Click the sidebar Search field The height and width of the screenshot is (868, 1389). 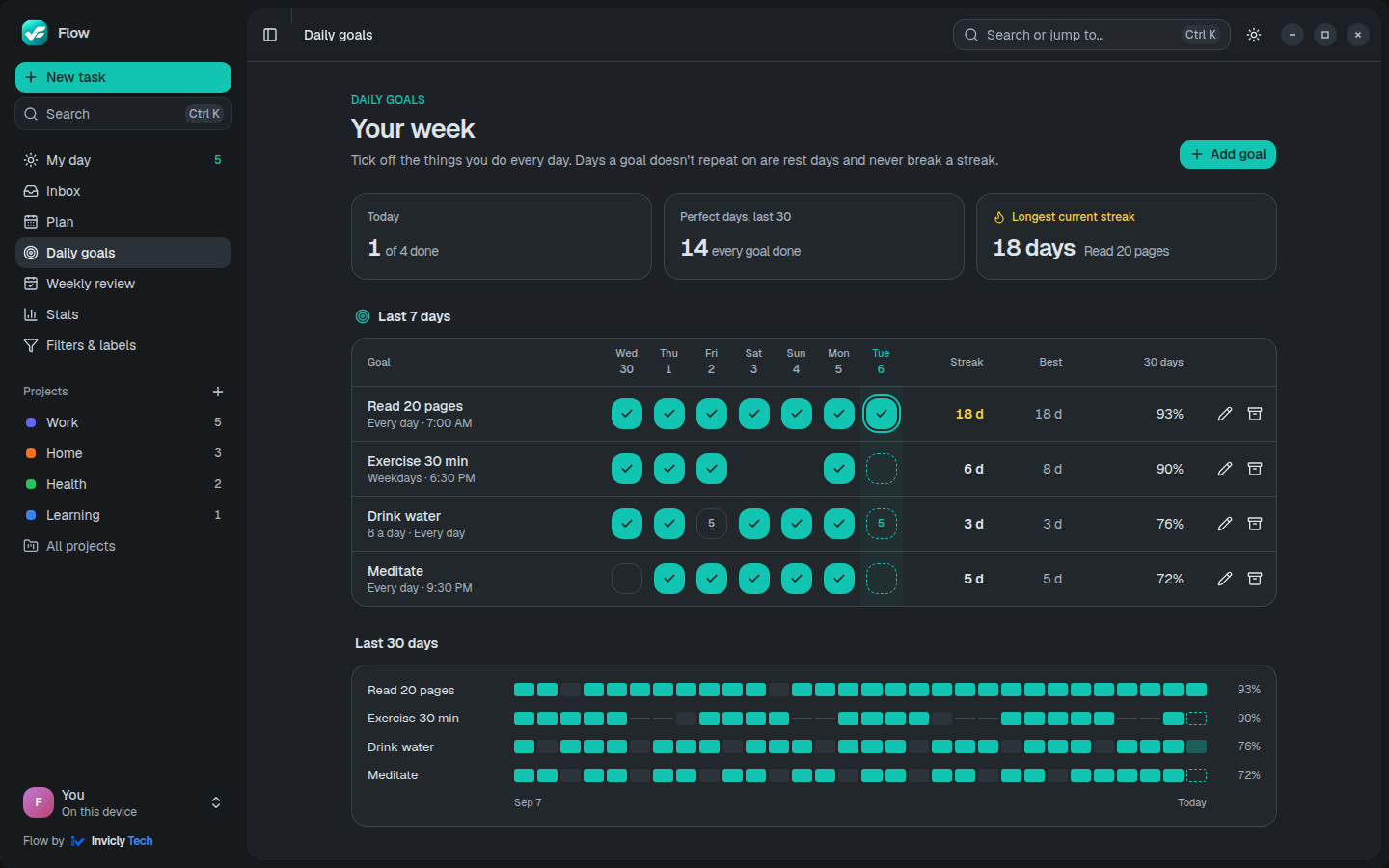tap(123, 114)
